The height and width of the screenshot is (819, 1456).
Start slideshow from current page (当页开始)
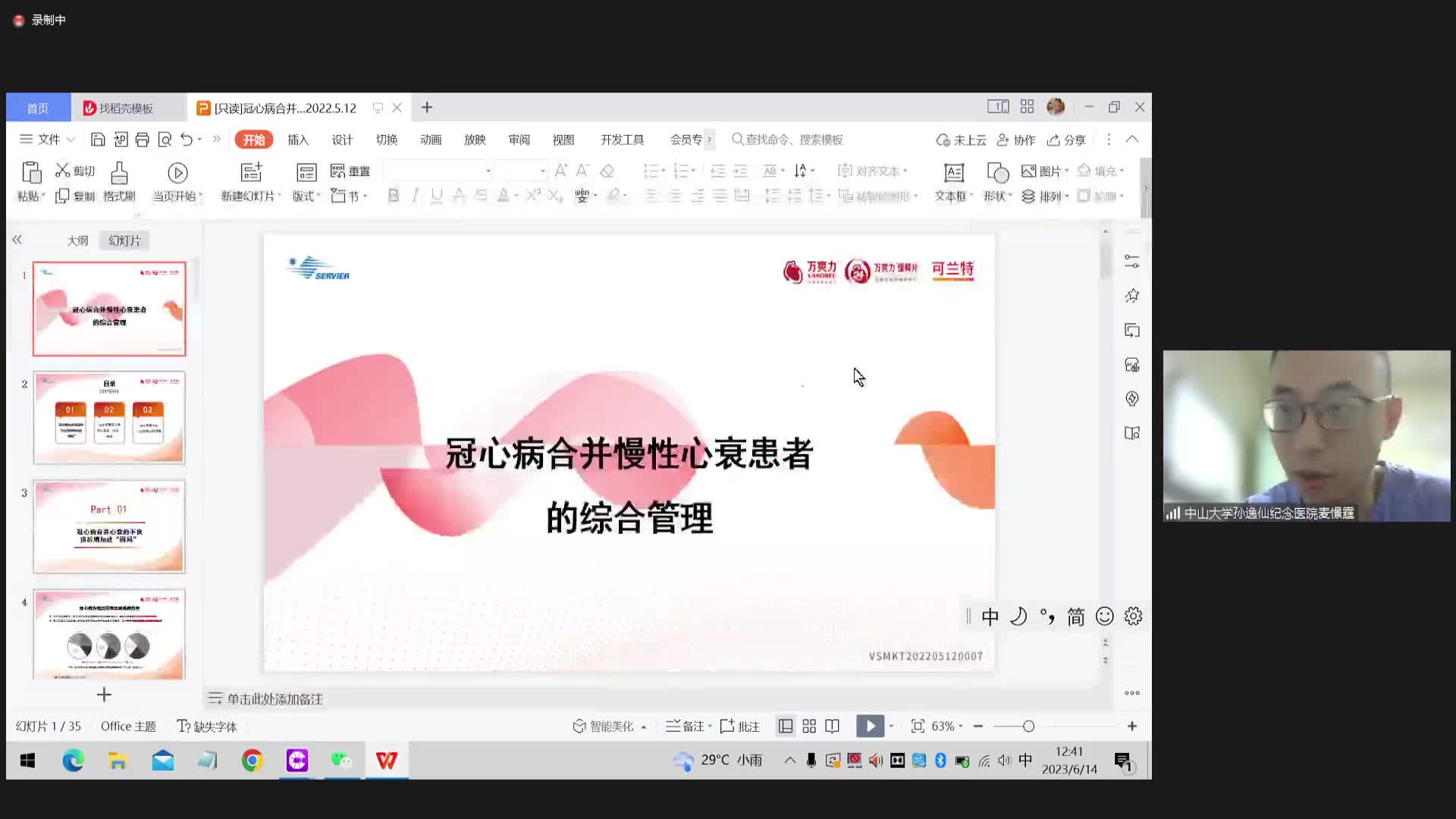(177, 173)
